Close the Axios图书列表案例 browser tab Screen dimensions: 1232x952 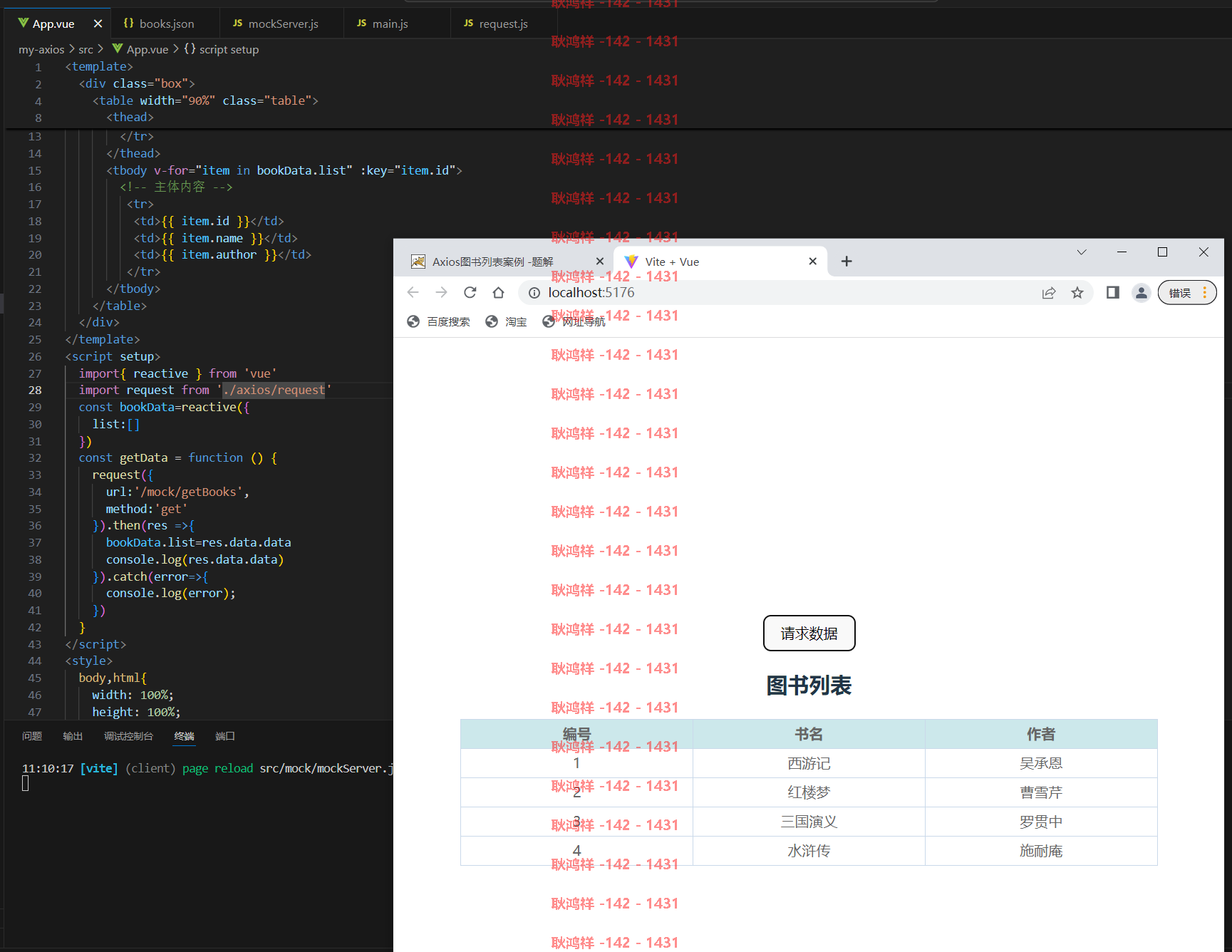[600, 262]
